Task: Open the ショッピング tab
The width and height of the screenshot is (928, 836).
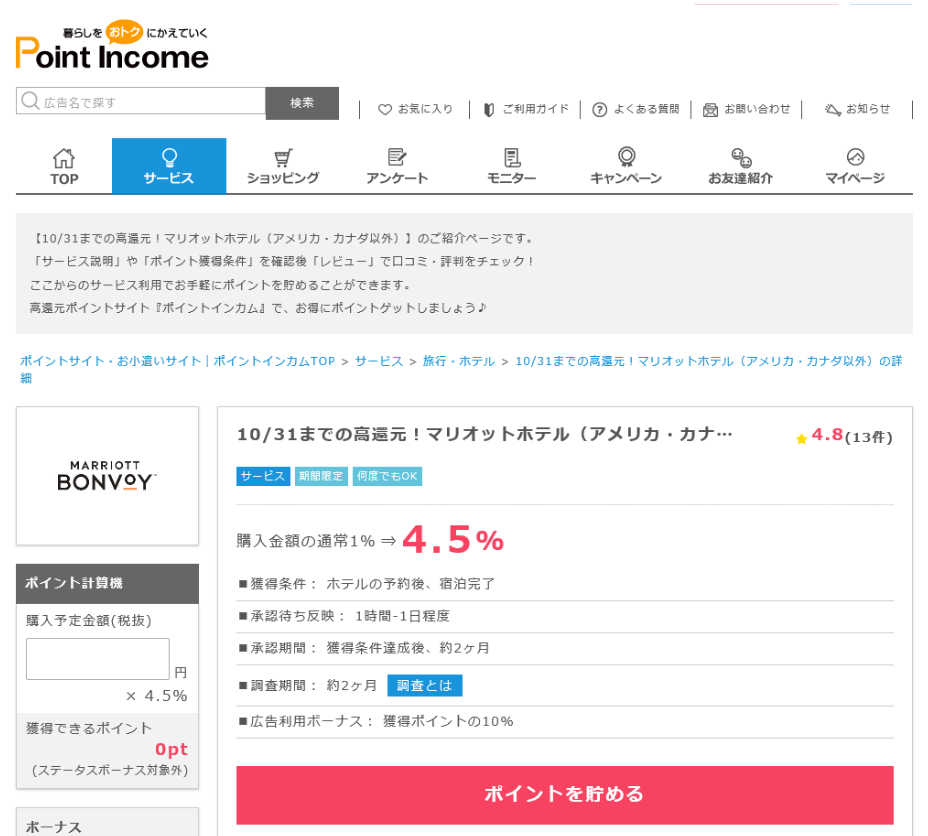Action: 283,166
